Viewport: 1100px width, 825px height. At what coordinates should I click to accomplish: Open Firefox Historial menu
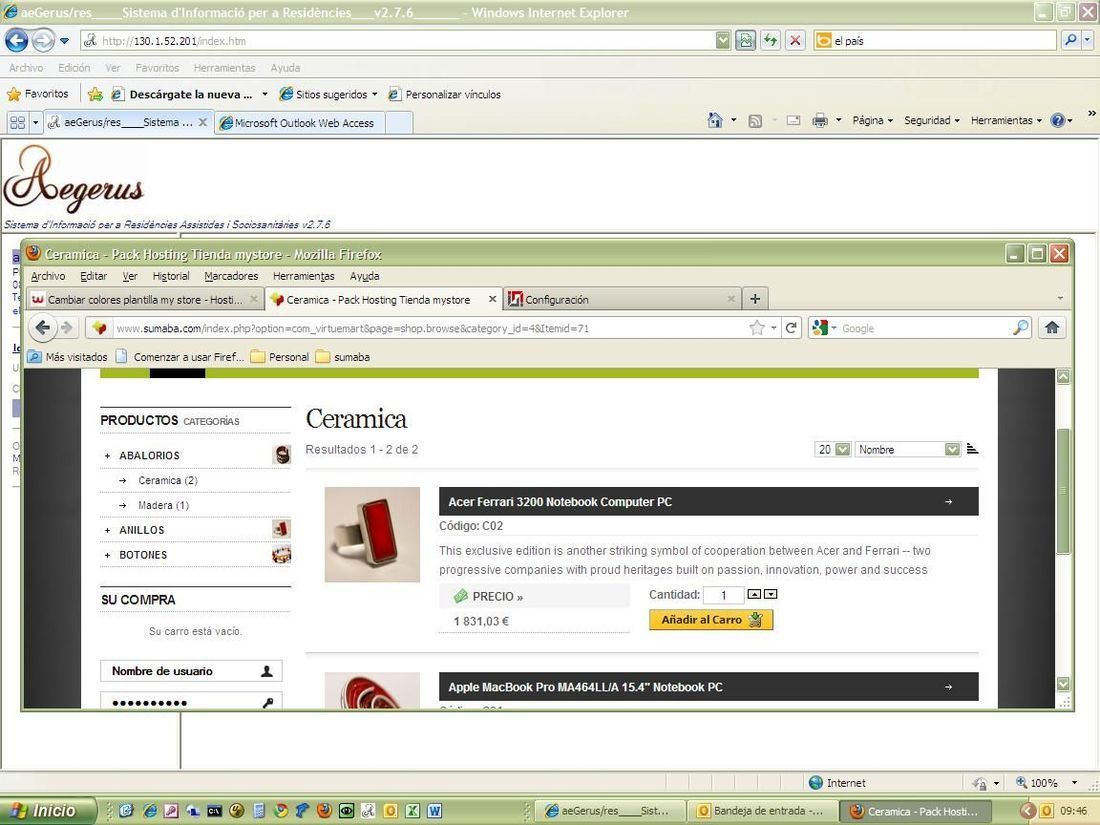(x=171, y=276)
